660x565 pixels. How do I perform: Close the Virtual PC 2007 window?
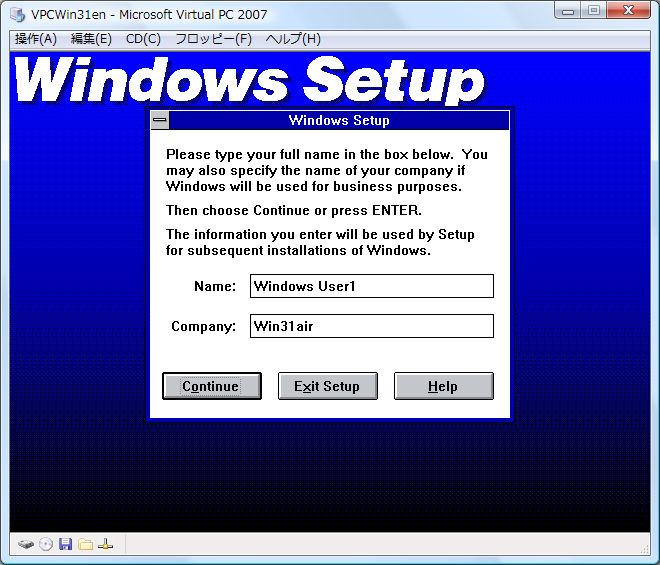[x=628, y=11]
